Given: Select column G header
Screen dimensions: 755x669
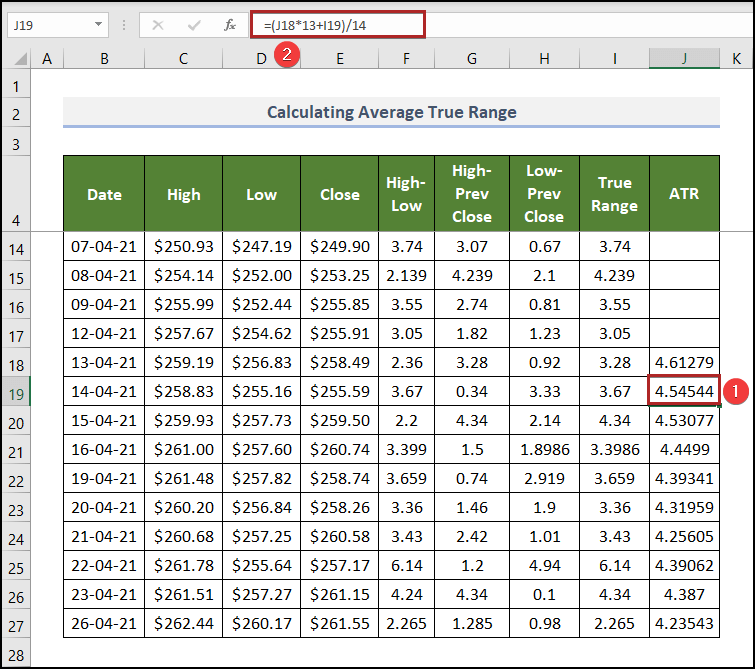Looking at the screenshot, I should tap(472, 59).
